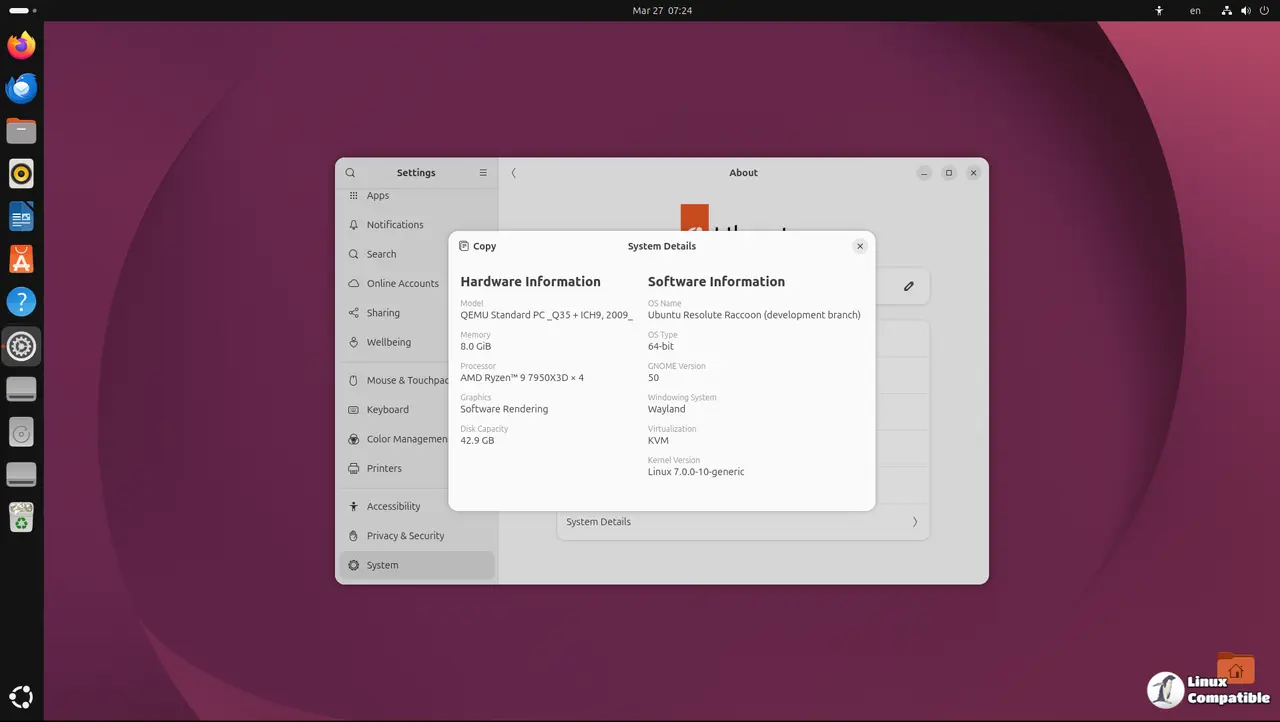Open Notifications settings in sidebar
This screenshot has width=1280, height=722.
tap(395, 225)
